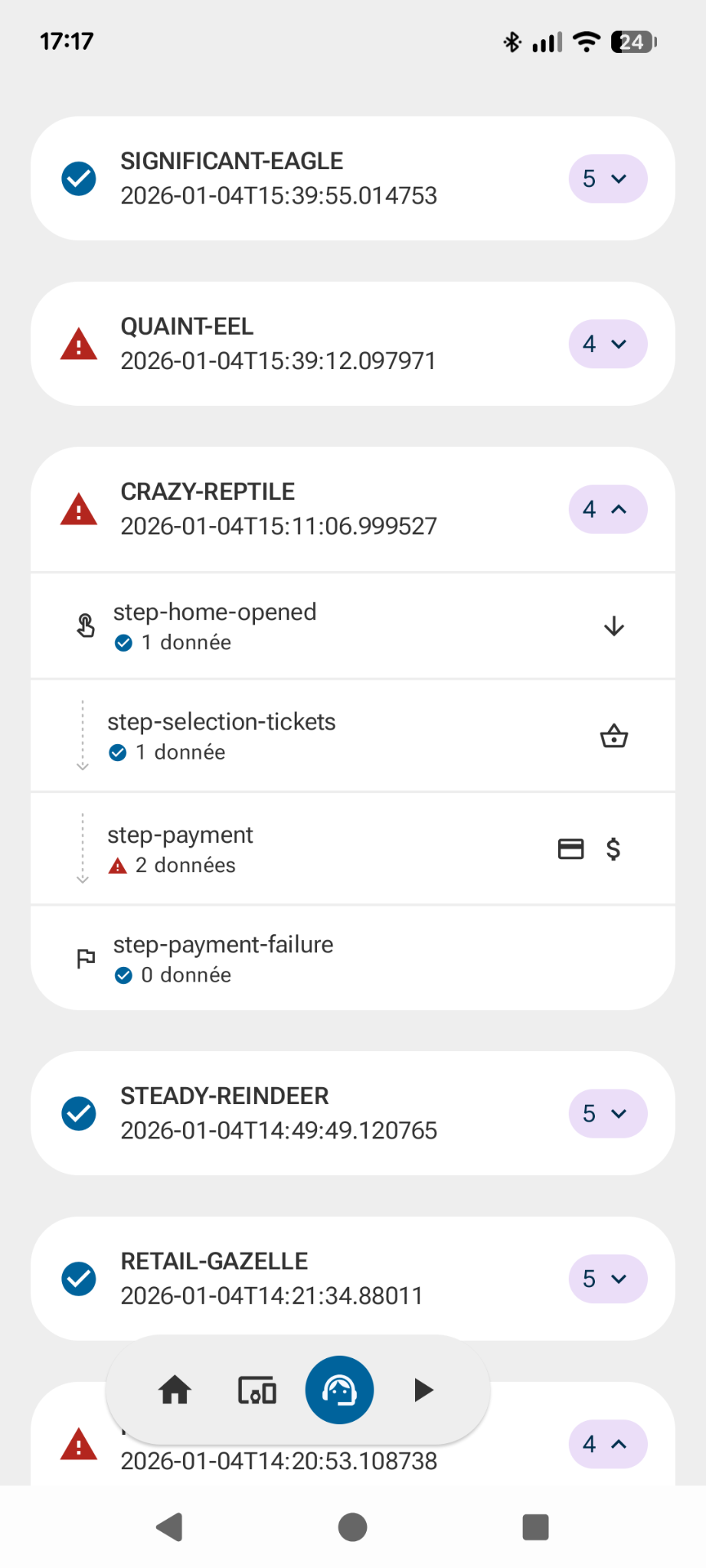Image resolution: width=706 pixels, height=1568 pixels.
Task: Collapse the CRAZY-REPTILE steps chip
Action: pos(607,509)
